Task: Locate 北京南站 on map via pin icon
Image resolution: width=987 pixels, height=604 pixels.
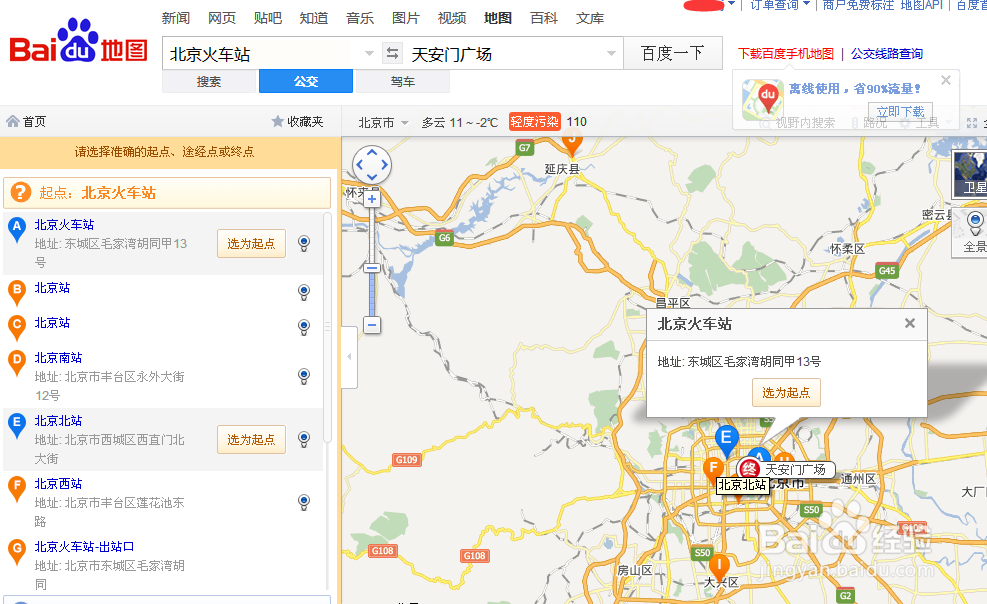Action: pos(304,376)
